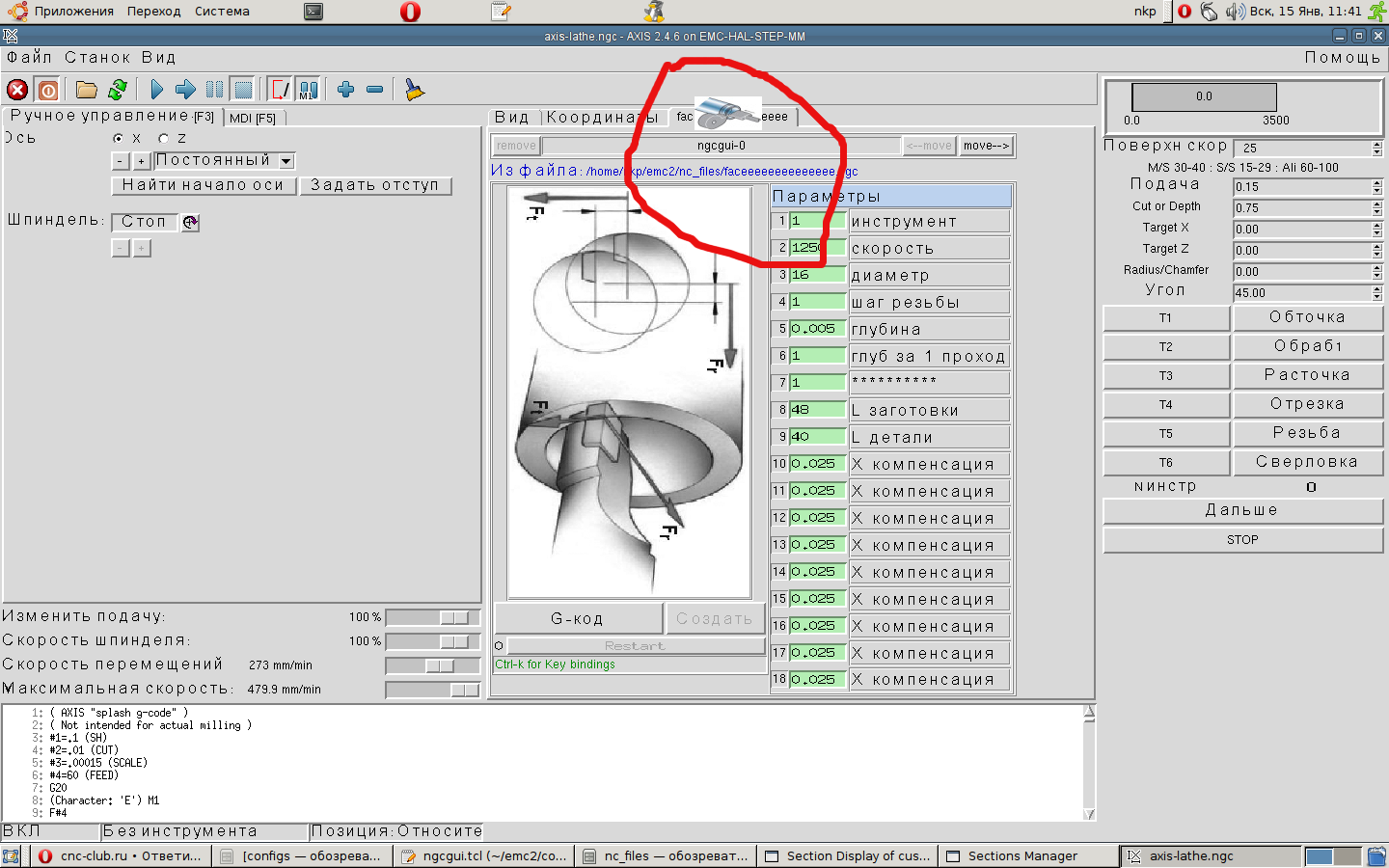Click the spindle rotation direction icon
The image size is (1389, 868).
(x=190, y=222)
